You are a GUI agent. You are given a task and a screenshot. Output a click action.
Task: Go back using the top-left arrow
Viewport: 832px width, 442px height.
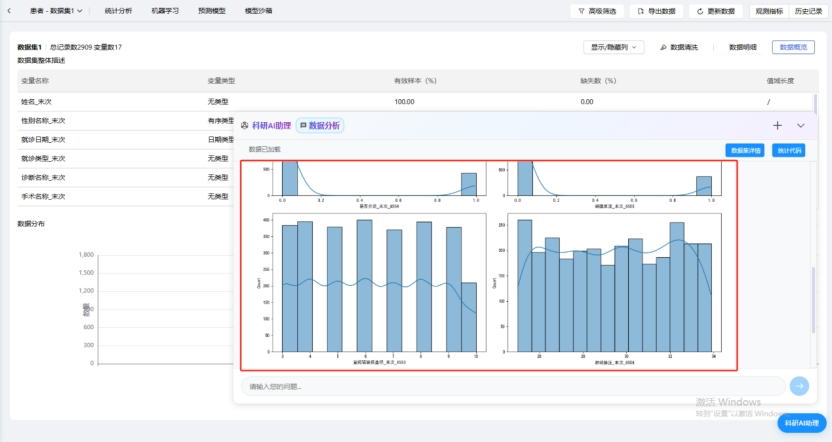pos(9,11)
